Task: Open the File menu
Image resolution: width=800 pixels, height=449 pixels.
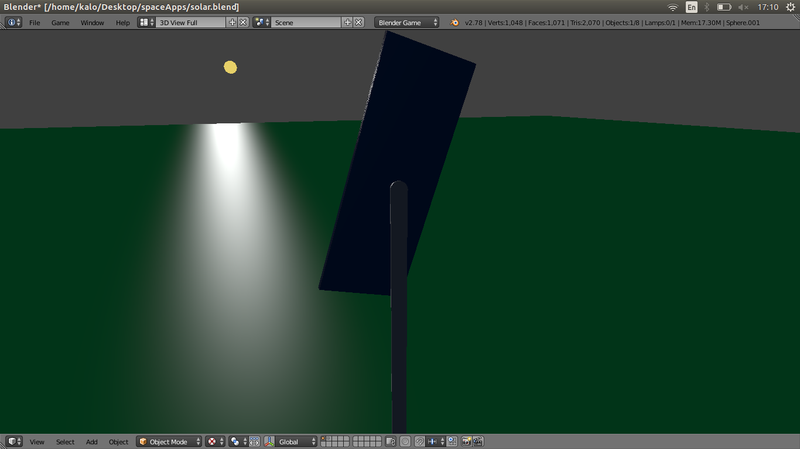Action: (x=35, y=22)
